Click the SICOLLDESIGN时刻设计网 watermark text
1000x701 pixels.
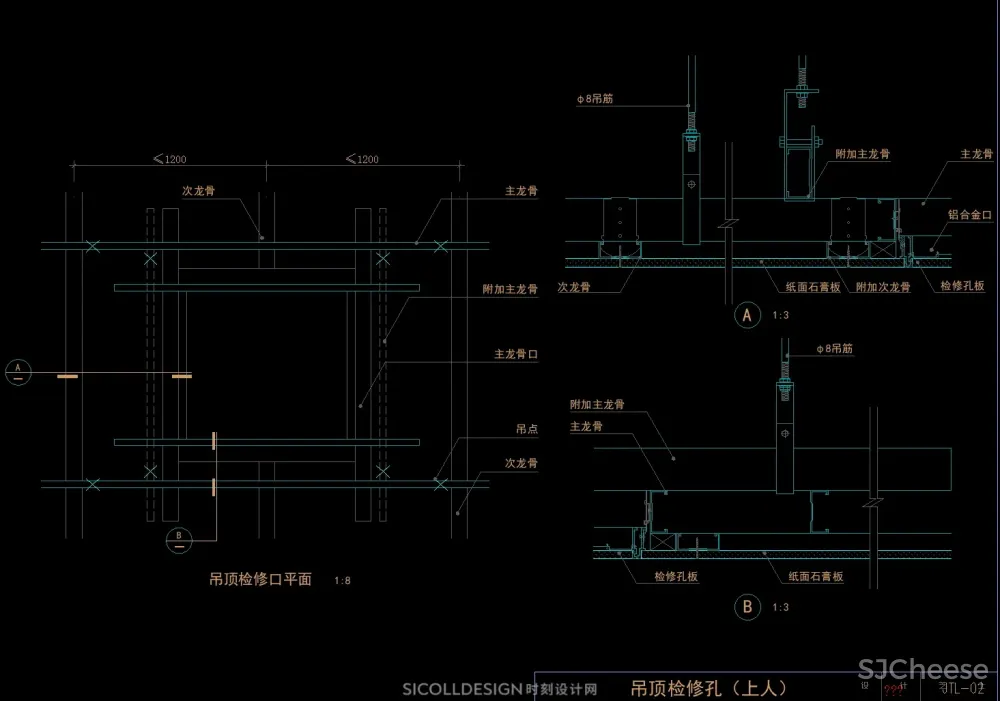[x=499, y=689]
